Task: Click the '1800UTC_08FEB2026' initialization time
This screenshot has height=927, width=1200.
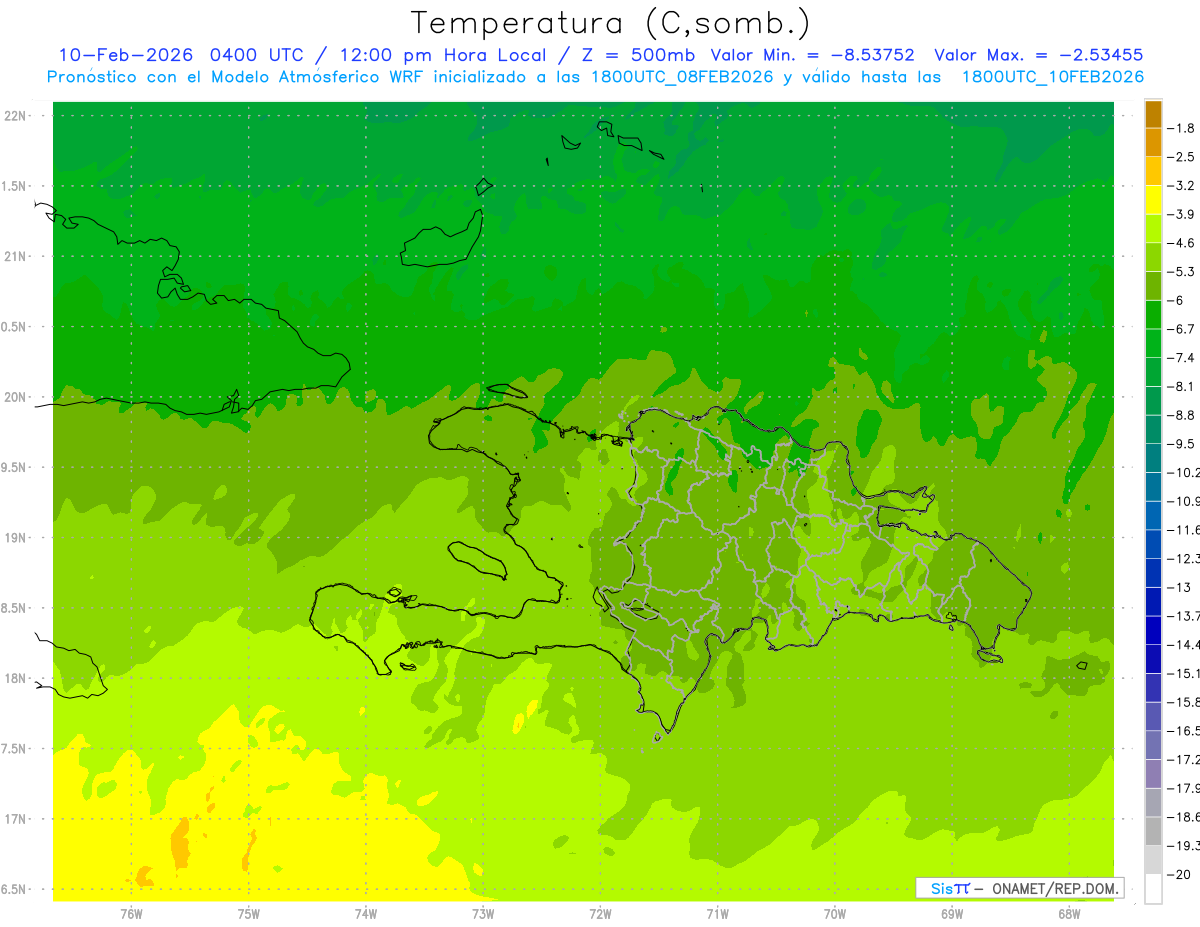Action: pos(682,77)
